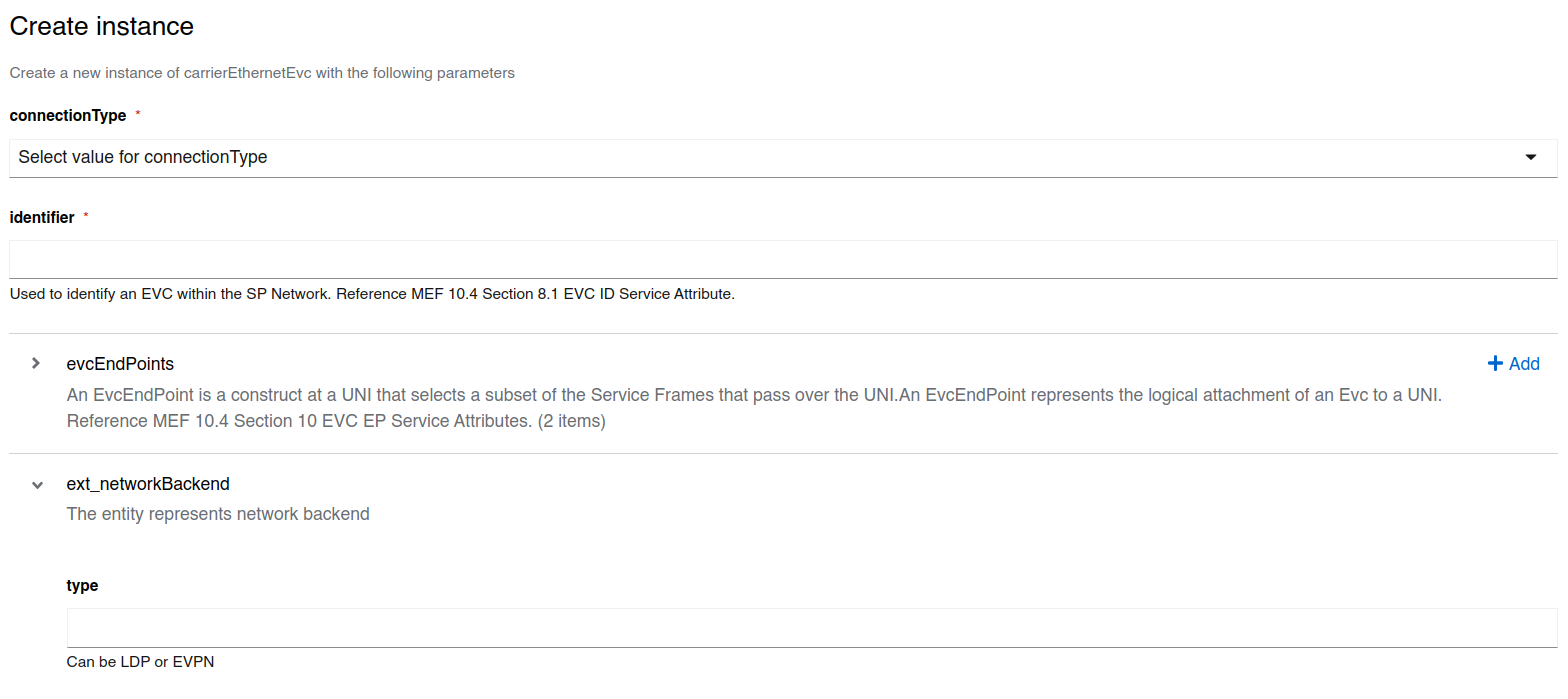Image resolution: width=1568 pixels, height=699 pixels.
Task: Click the ext_networkBackend section heading
Action: click(148, 484)
